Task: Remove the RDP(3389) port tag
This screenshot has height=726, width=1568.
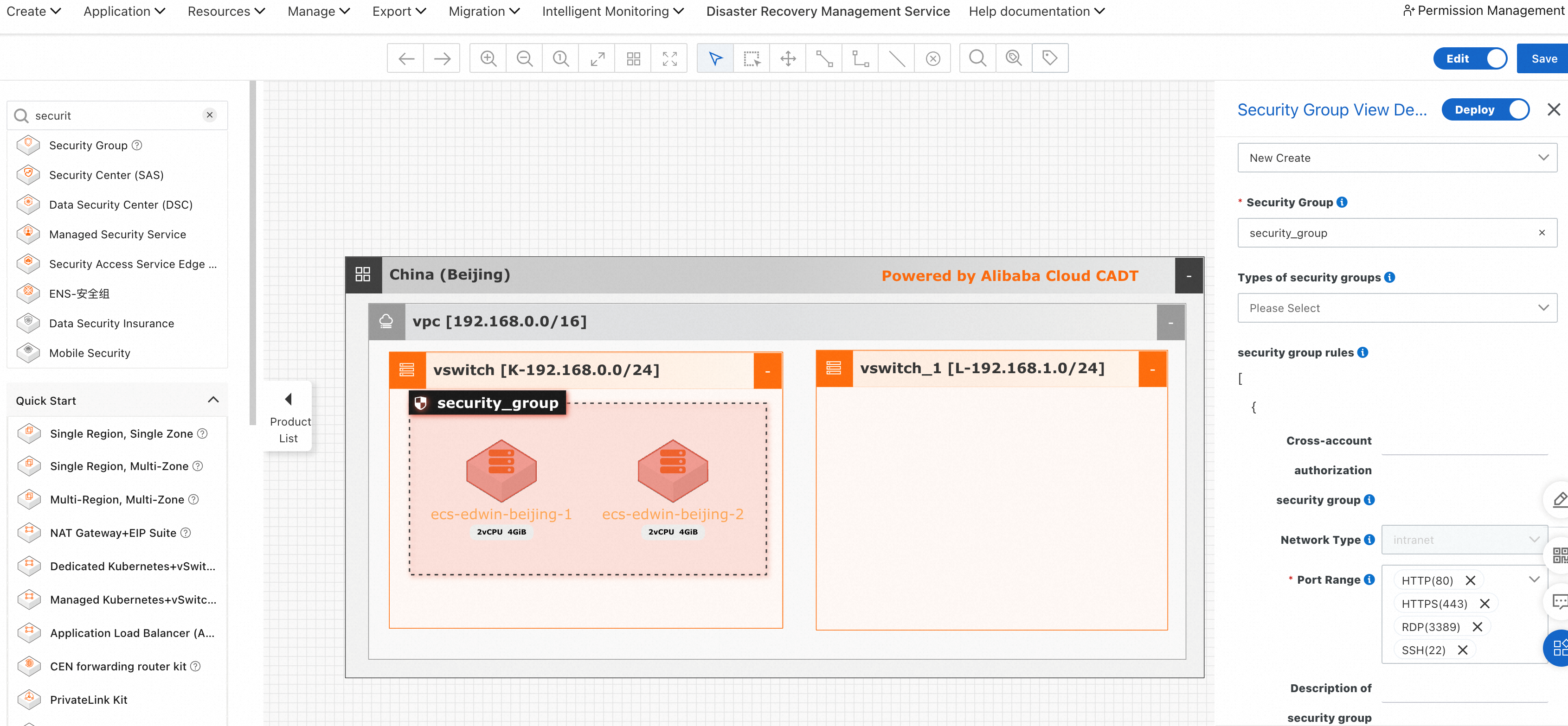Action: [1477, 626]
